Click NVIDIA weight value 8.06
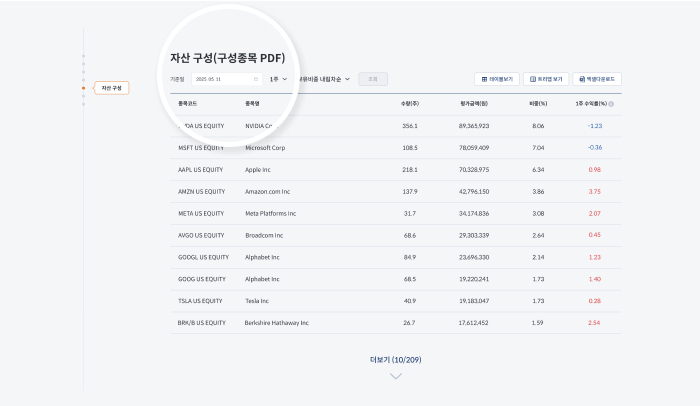 tap(538, 126)
